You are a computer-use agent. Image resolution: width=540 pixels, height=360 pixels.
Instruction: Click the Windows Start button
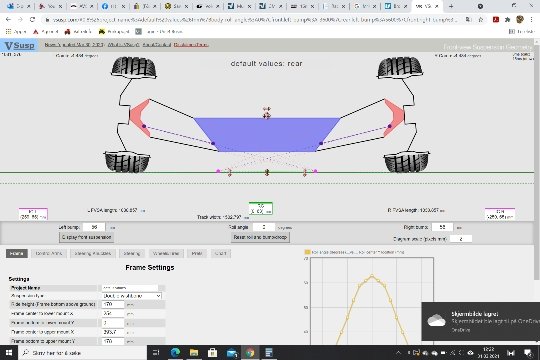point(9,352)
